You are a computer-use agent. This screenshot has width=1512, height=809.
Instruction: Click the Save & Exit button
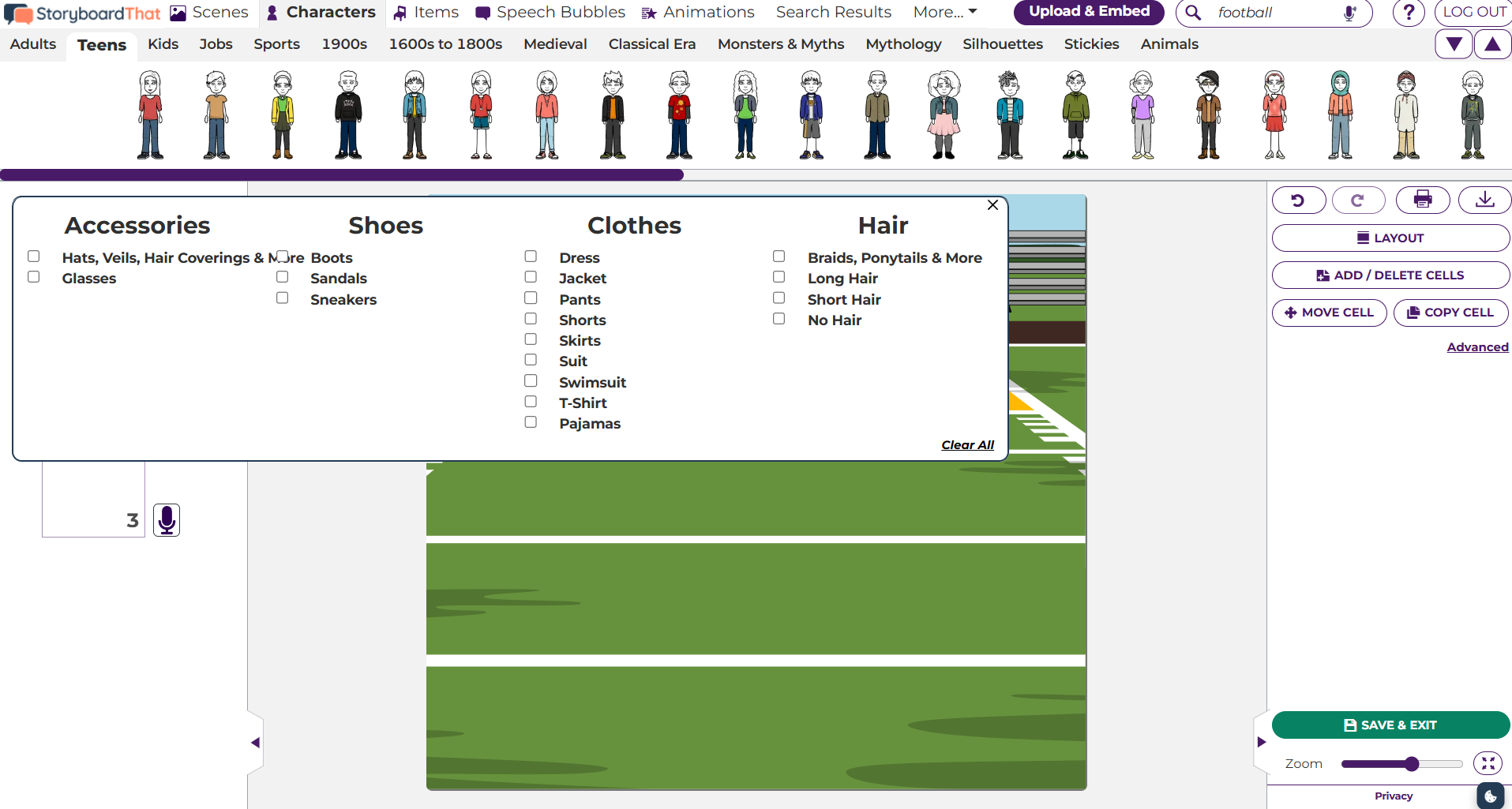coord(1390,725)
